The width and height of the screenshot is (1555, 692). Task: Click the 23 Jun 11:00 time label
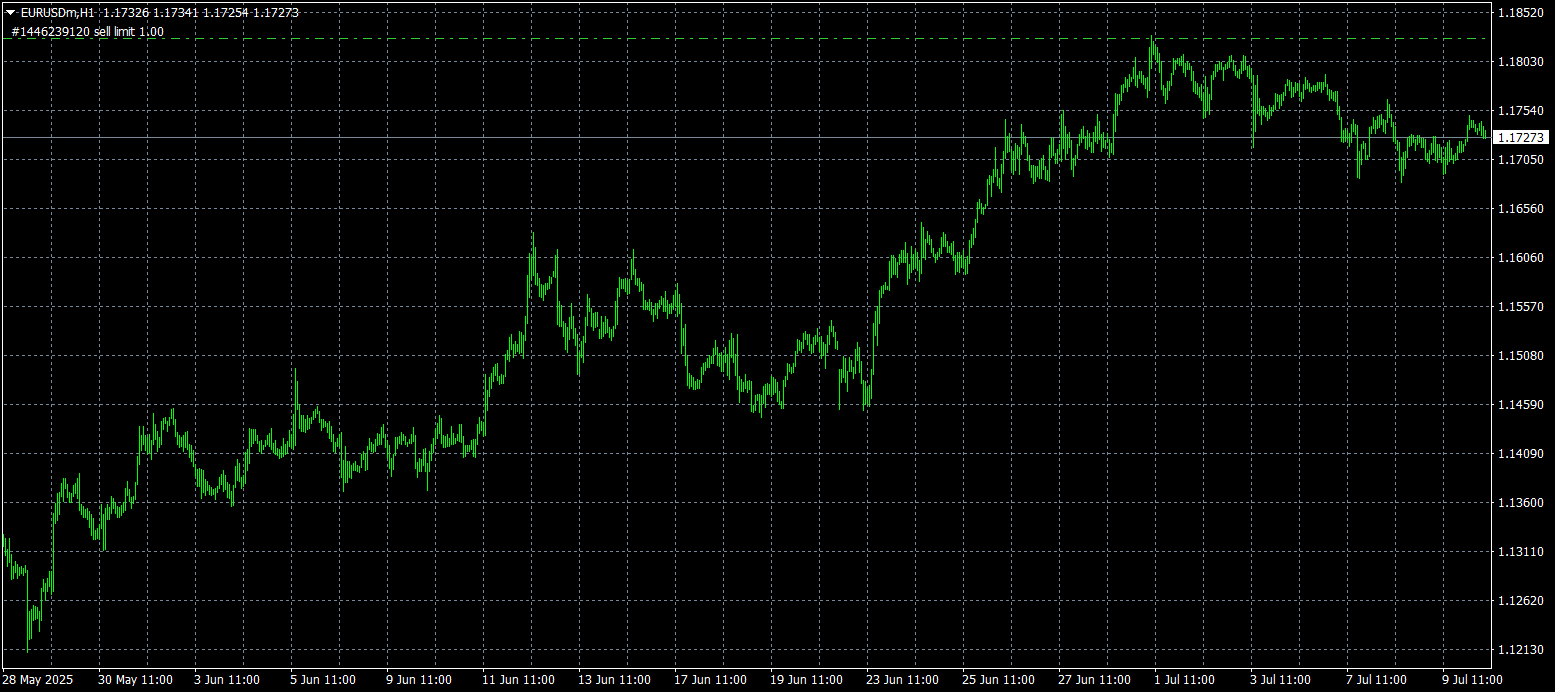902,680
